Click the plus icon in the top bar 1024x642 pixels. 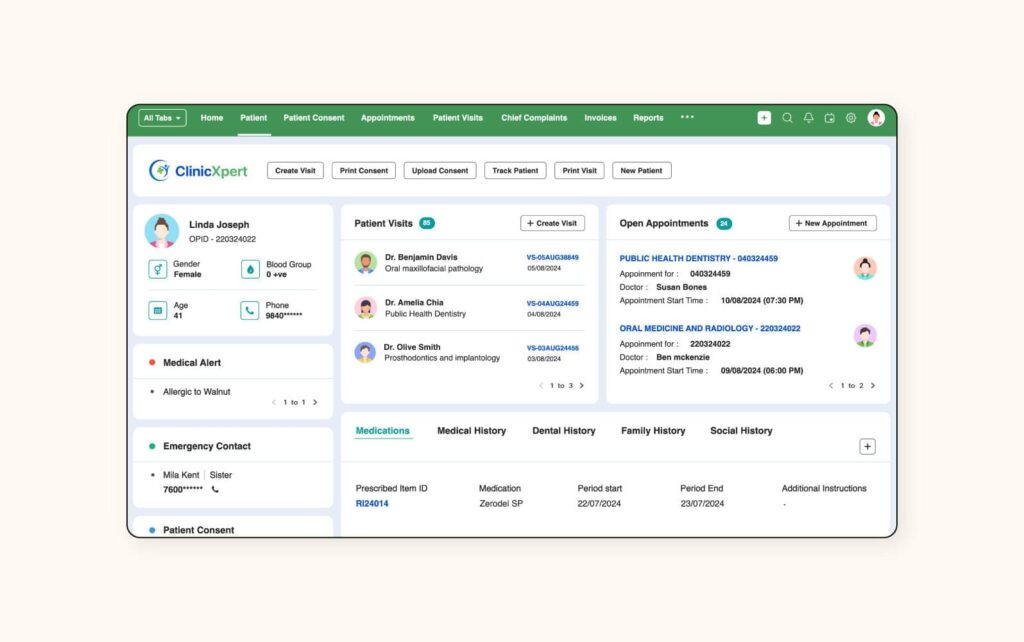pos(764,118)
